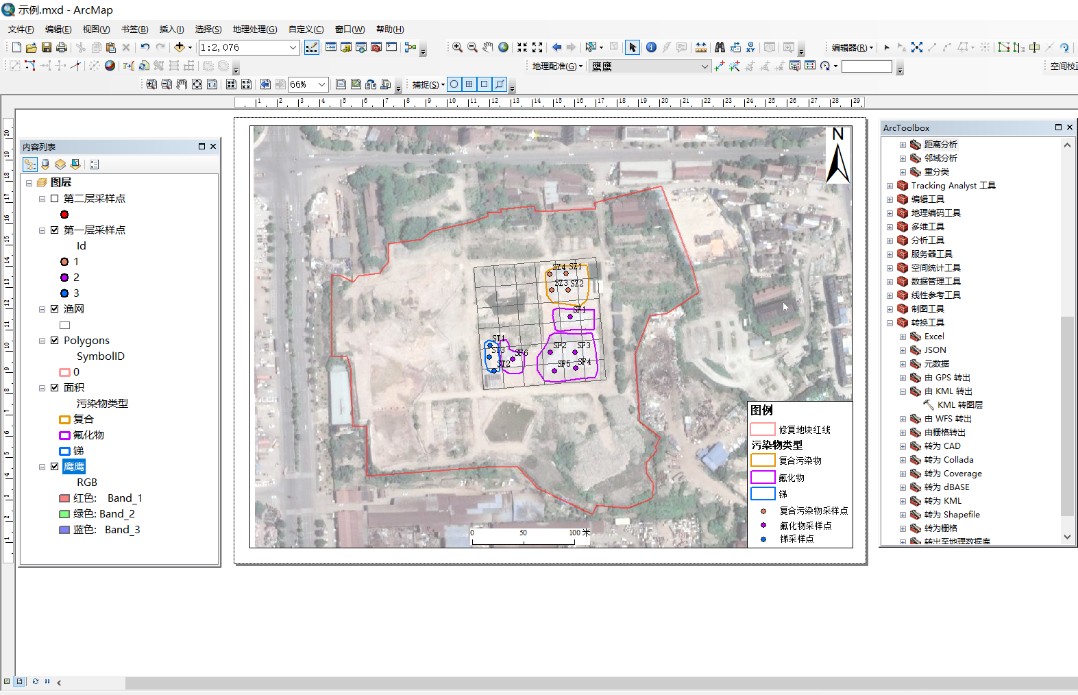
Task: Open the layout zoom 66% dropdown
Action: tap(321, 85)
